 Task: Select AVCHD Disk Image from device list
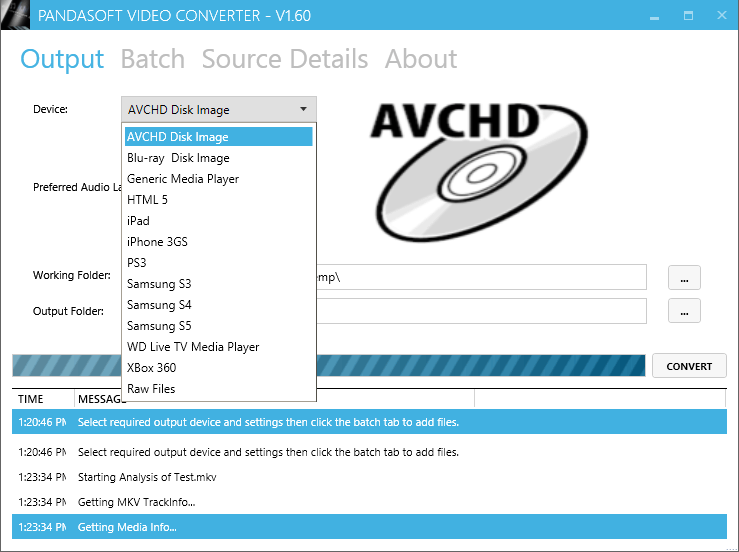219,137
